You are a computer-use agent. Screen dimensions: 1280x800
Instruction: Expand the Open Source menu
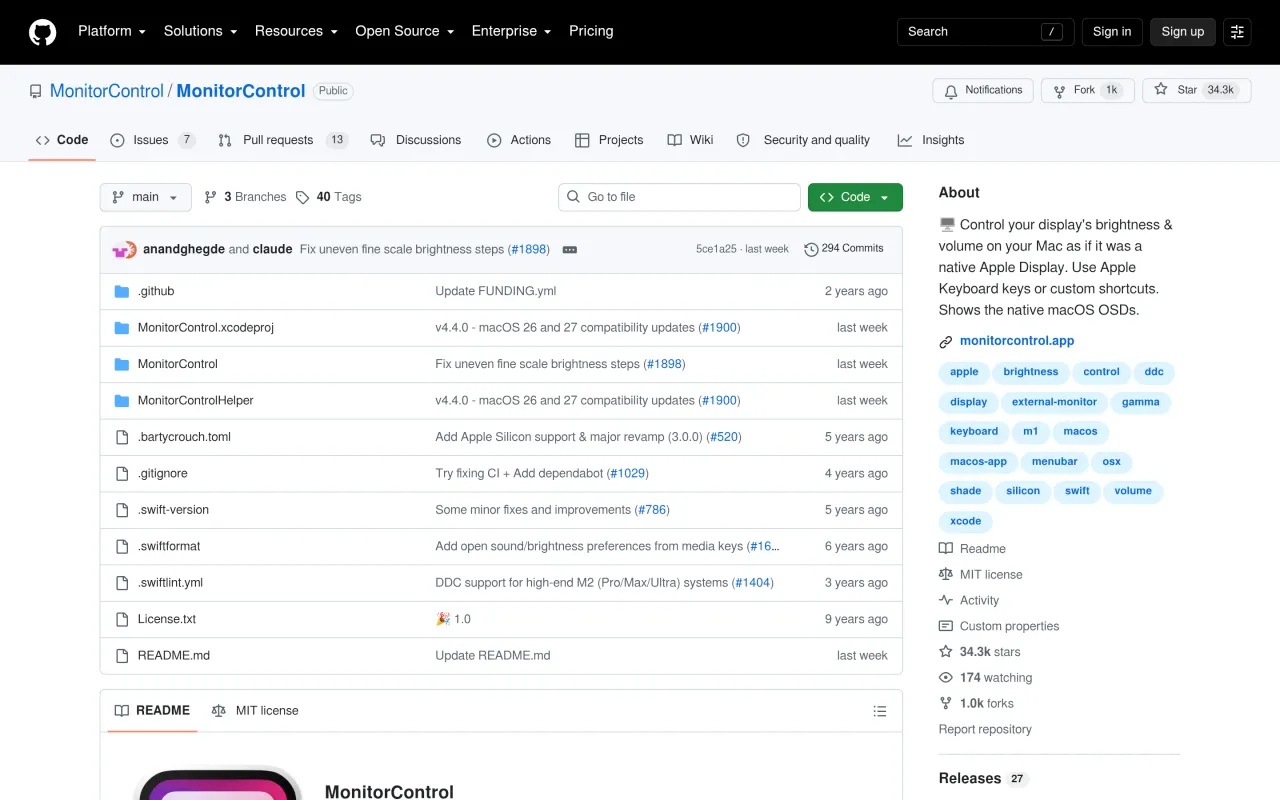coord(405,32)
